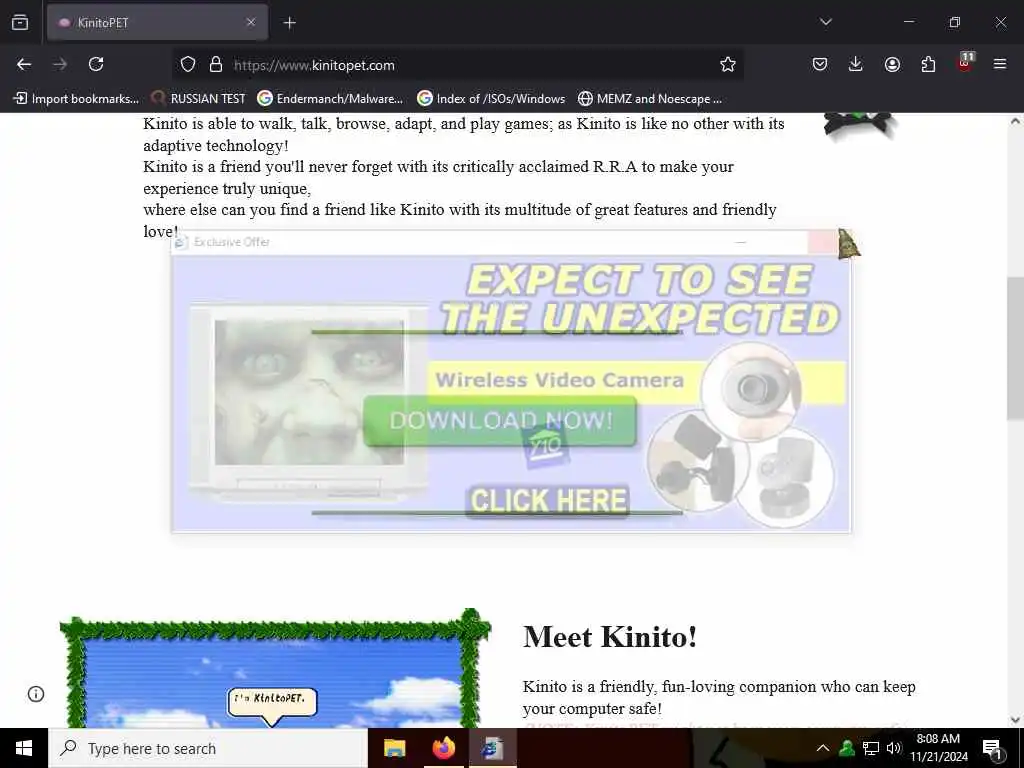Screen dimensions: 1024x768
Task: Click the Firefox View icon
Action: point(20,22)
